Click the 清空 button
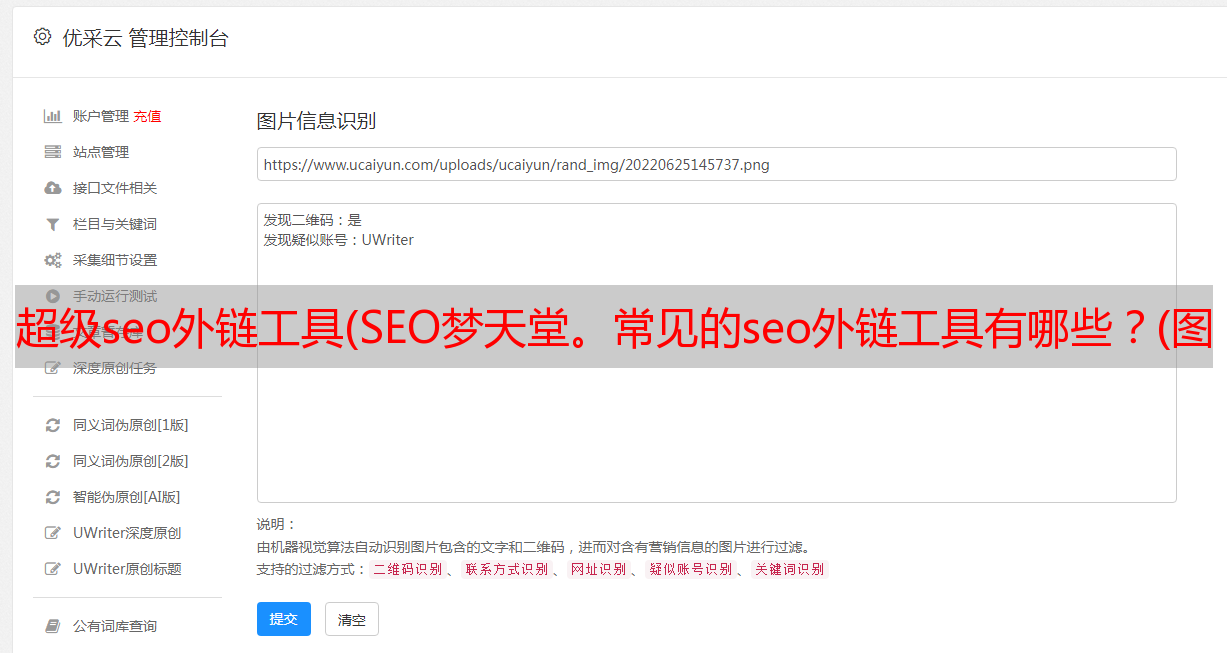1227x653 pixels. (x=352, y=619)
